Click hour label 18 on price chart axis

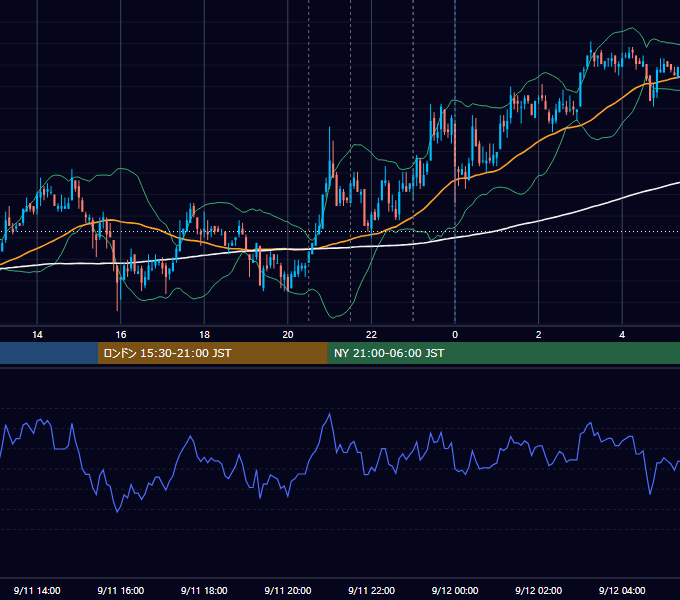click(204, 335)
